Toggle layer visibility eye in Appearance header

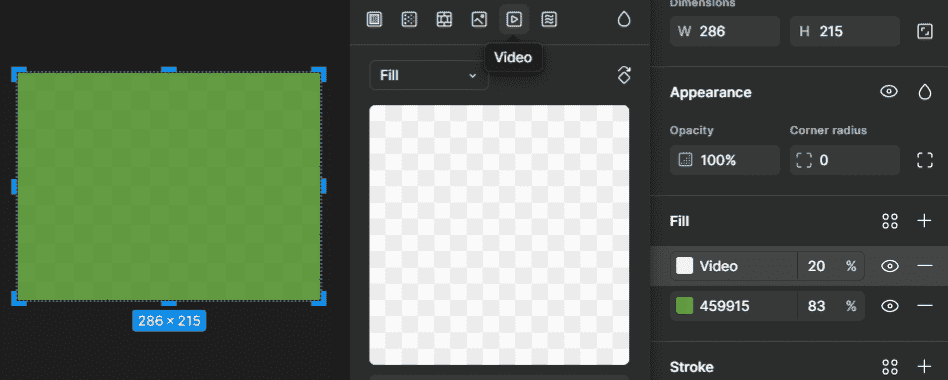pyautogui.click(x=888, y=92)
